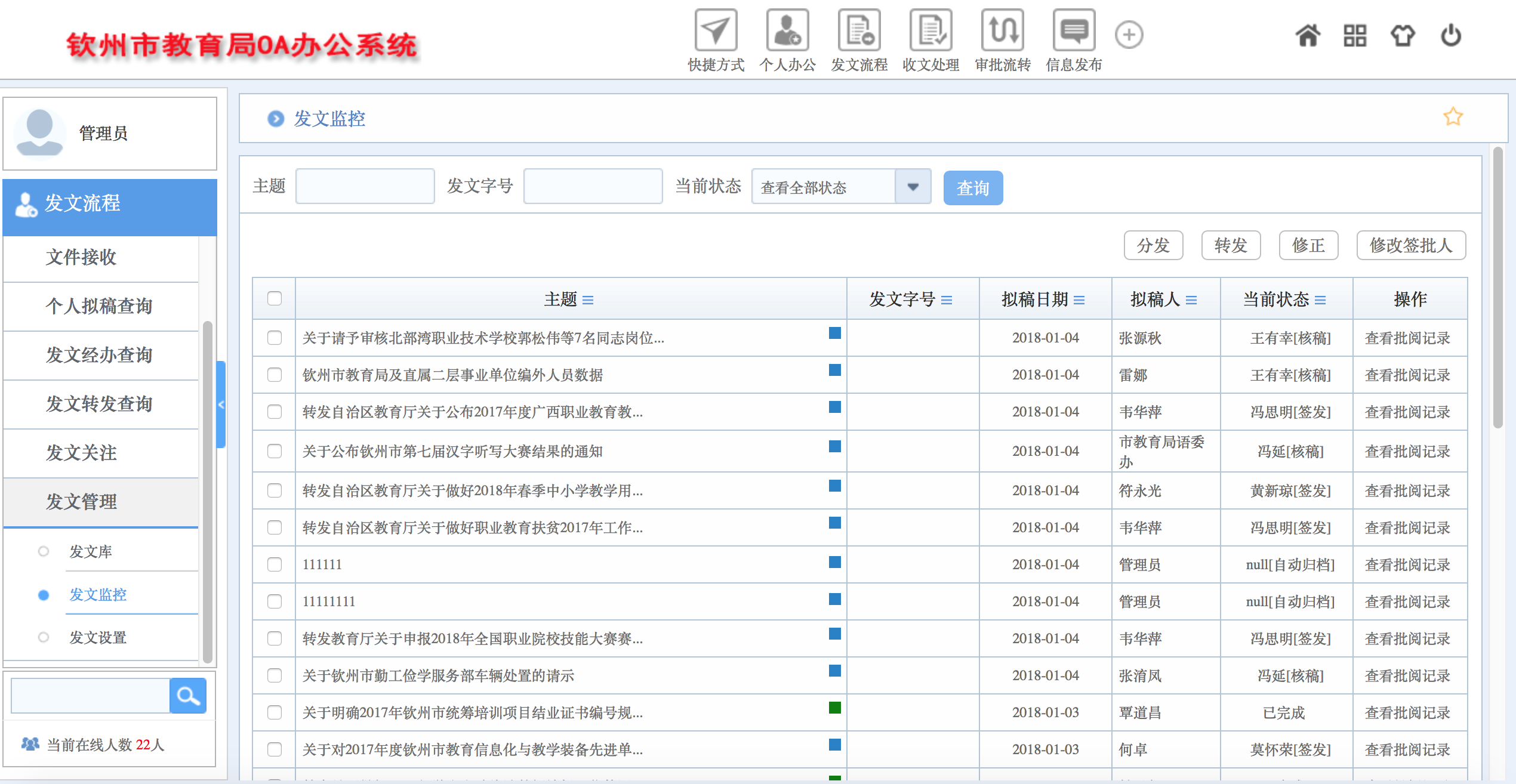Click green status square on 覃道昌's row

click(835, 708)
